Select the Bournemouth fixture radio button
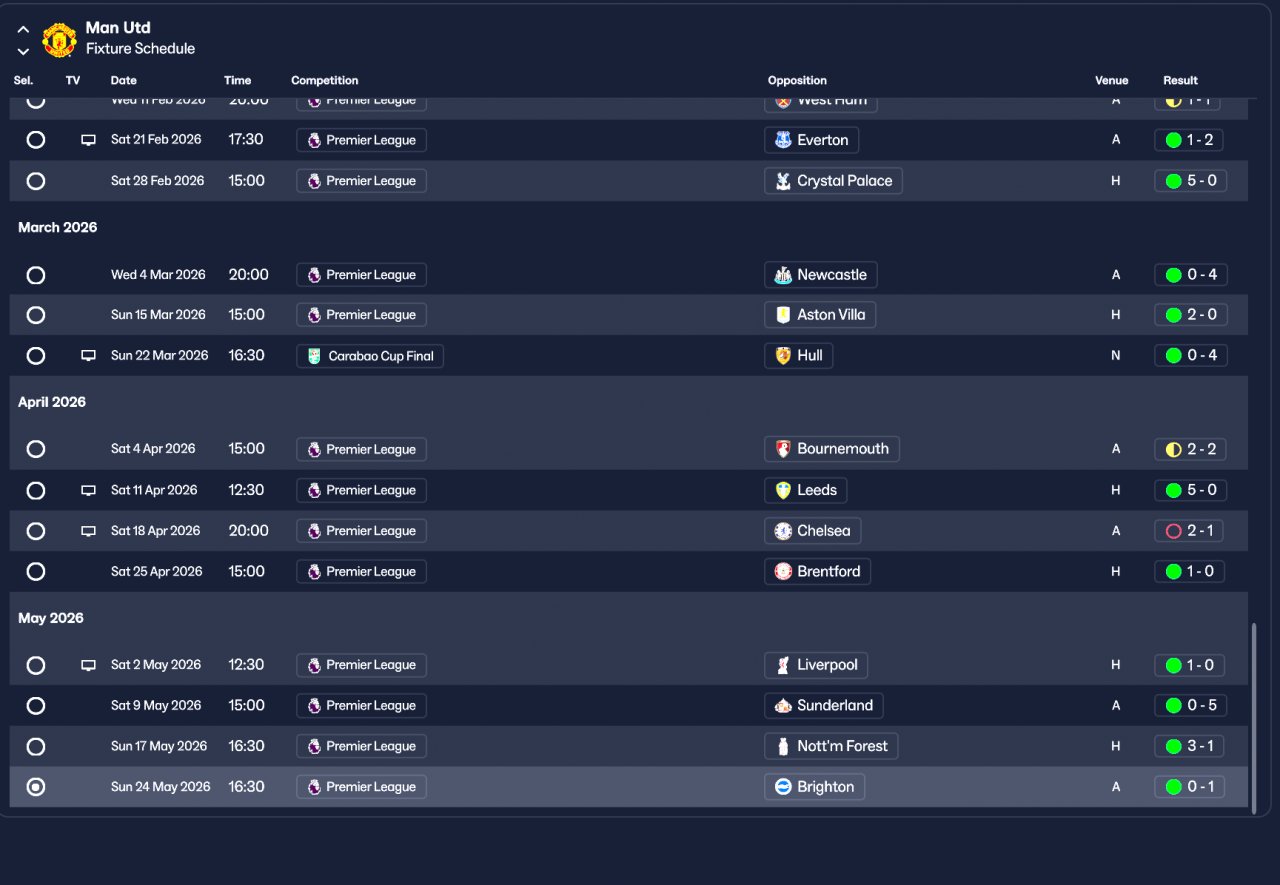 coord(36,449)
